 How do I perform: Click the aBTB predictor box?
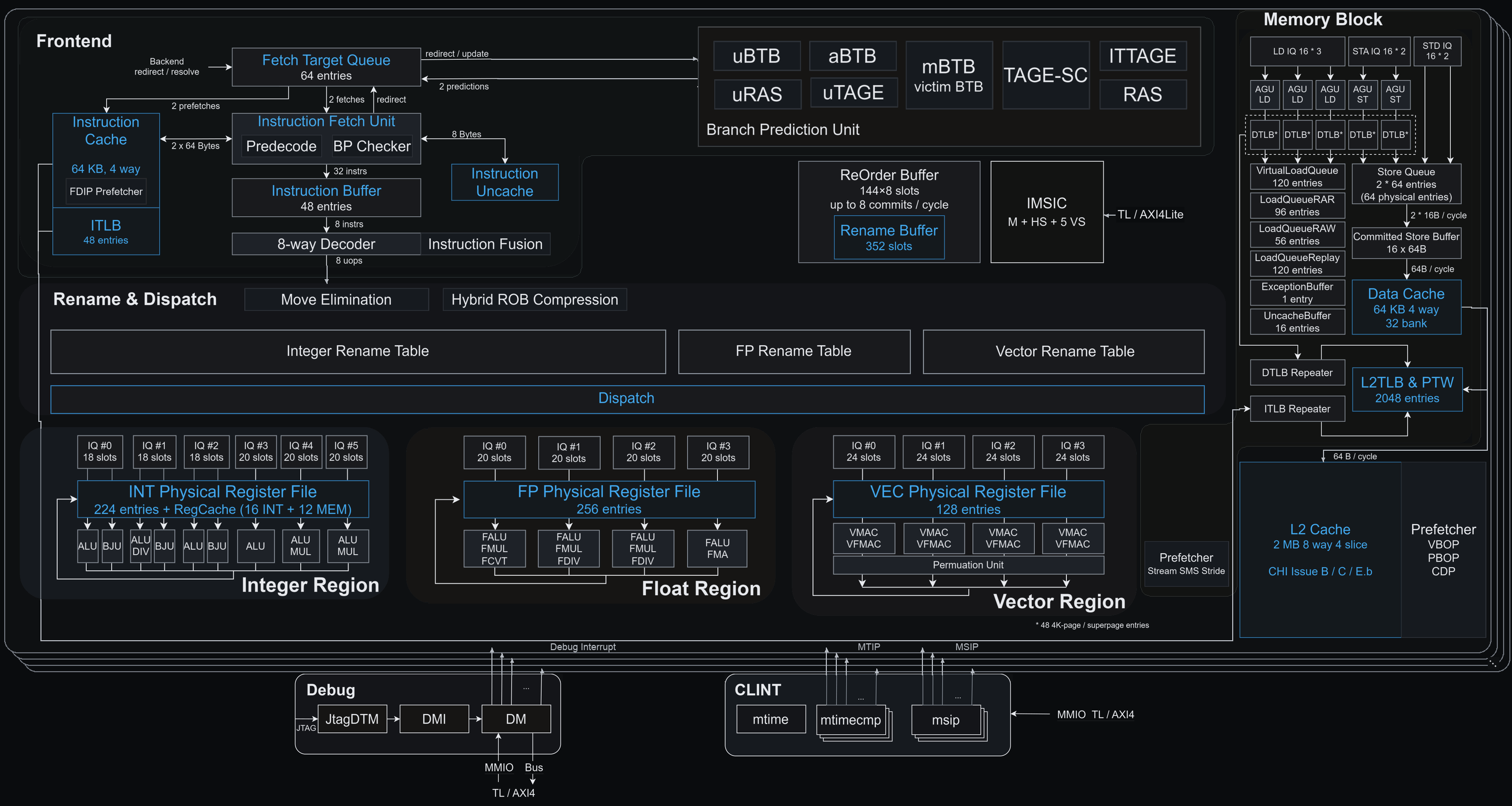click(852, 56)
